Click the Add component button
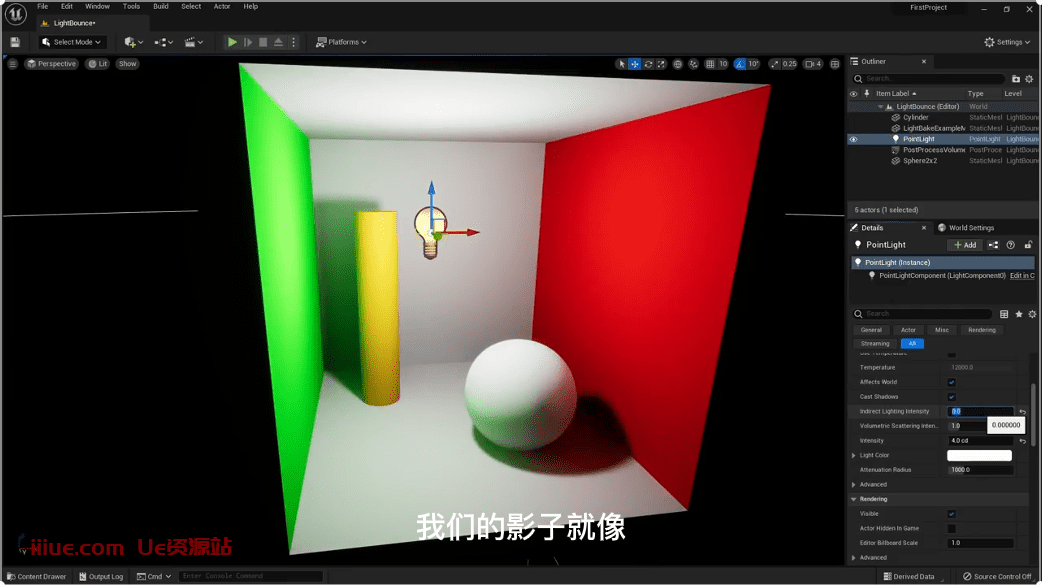The image size is (1042, 585). pos(964,245)
